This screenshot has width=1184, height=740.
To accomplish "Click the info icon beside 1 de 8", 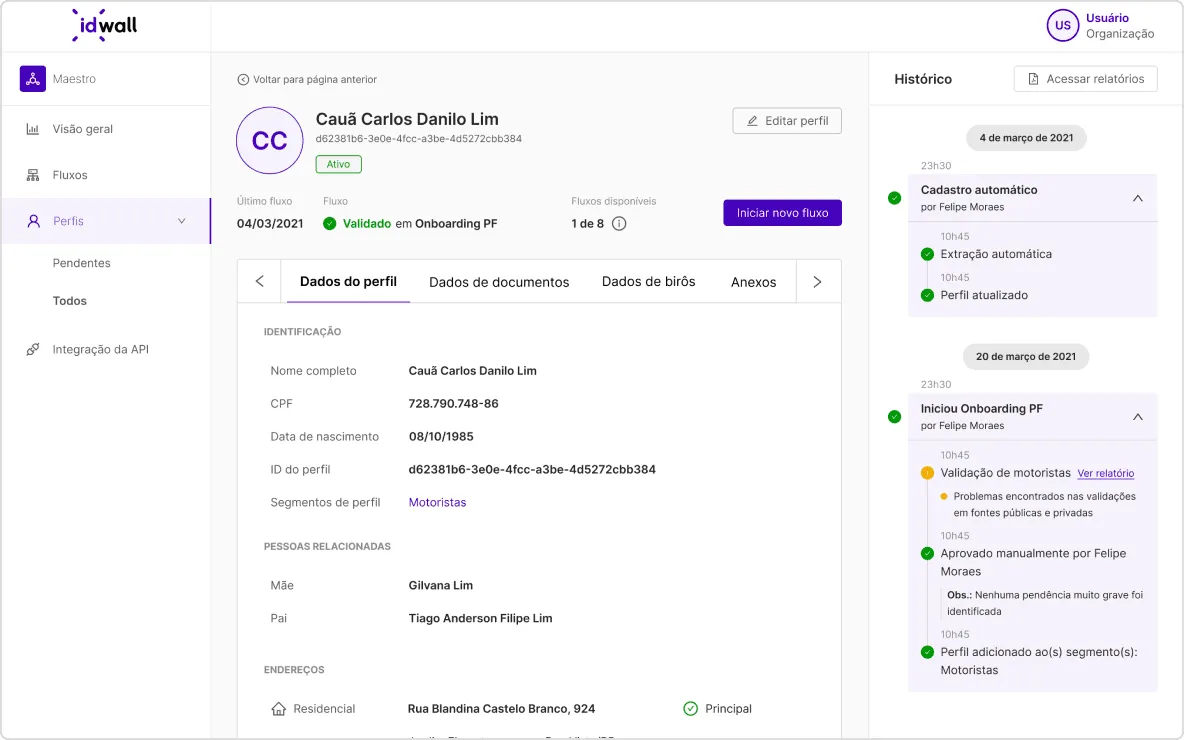I will pyautogui.click(x=619, y=224).
